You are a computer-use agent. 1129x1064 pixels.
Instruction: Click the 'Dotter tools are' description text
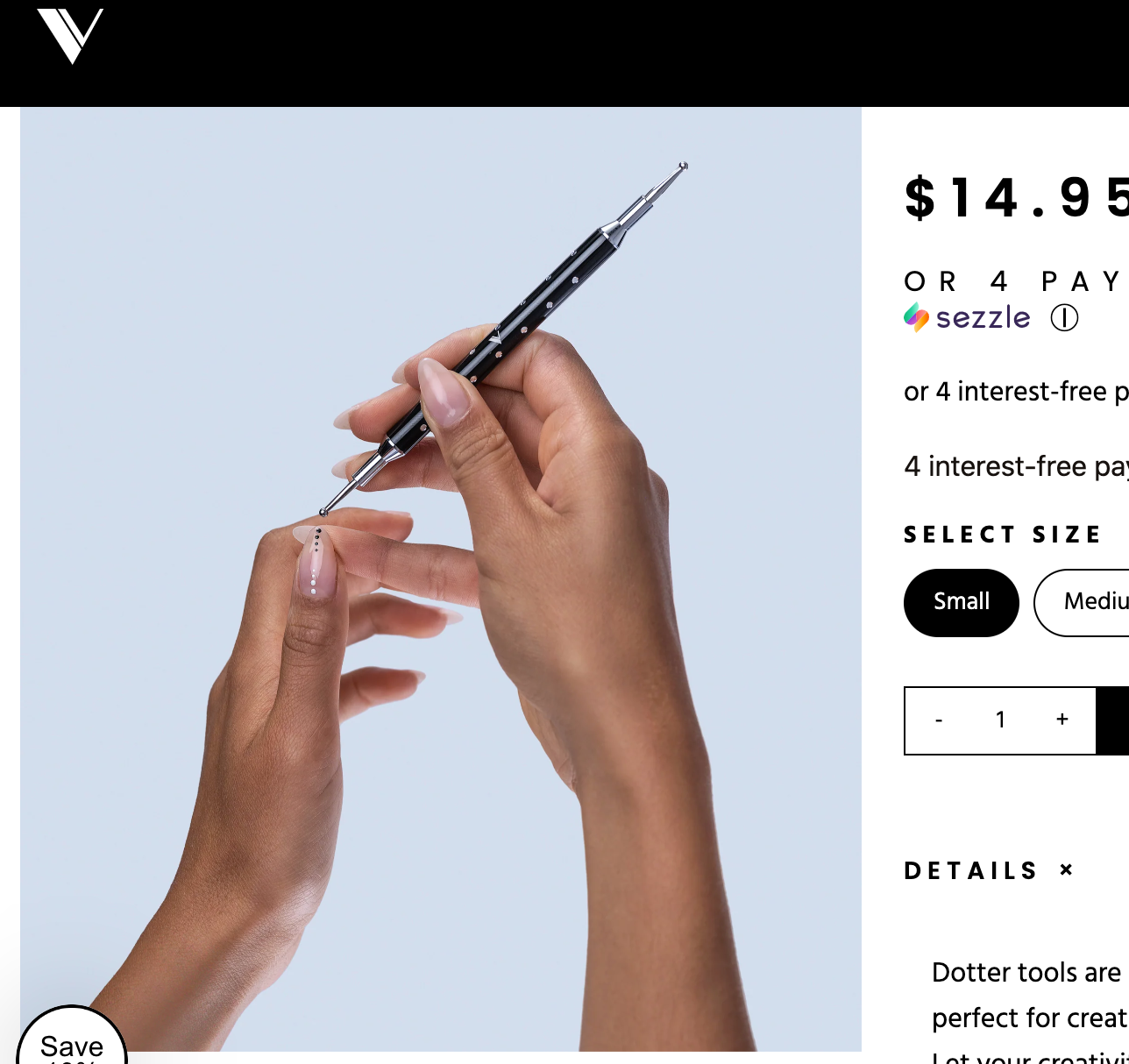click(1026, 972)
